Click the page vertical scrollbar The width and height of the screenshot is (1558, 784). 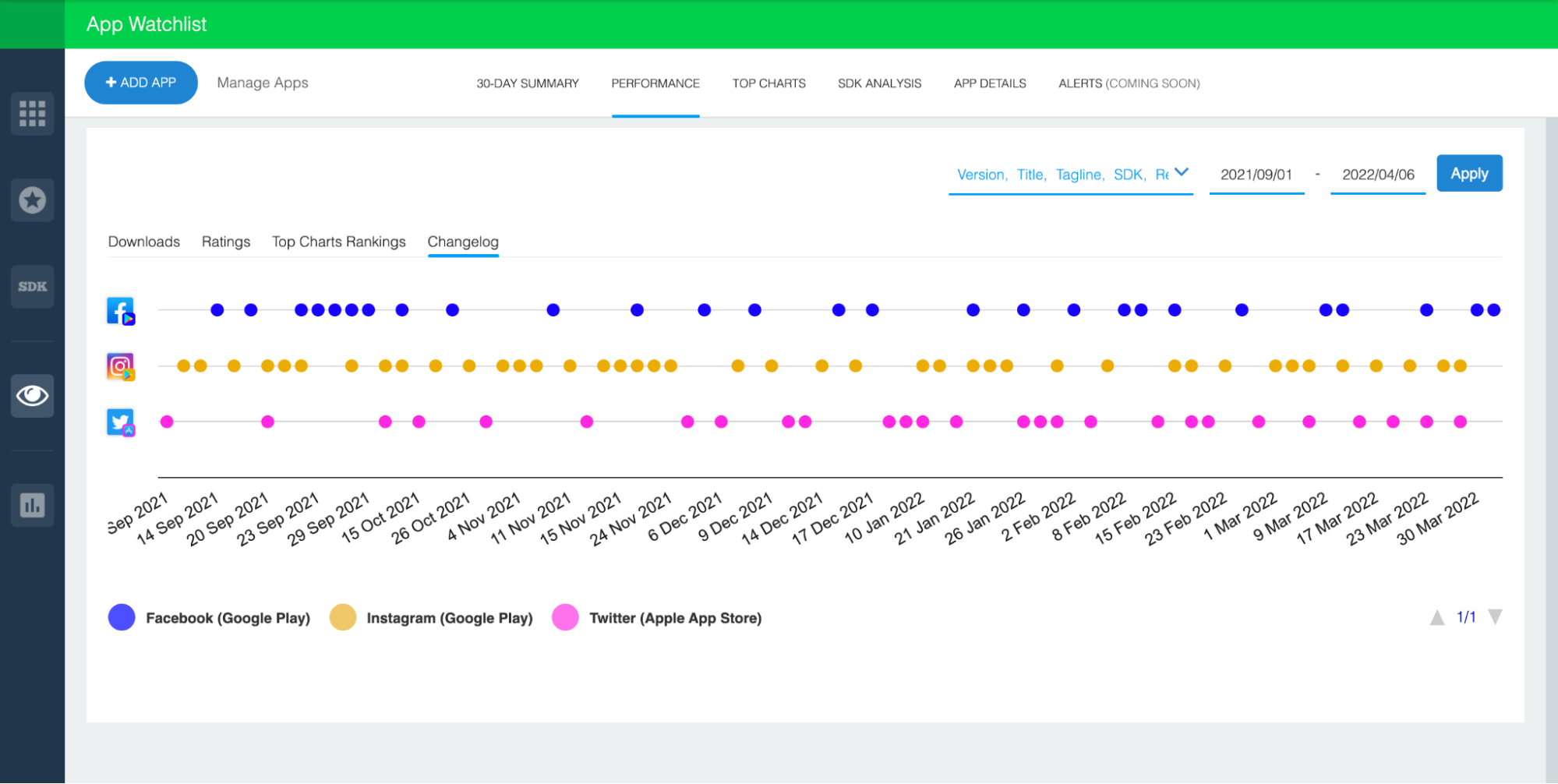1551,450
